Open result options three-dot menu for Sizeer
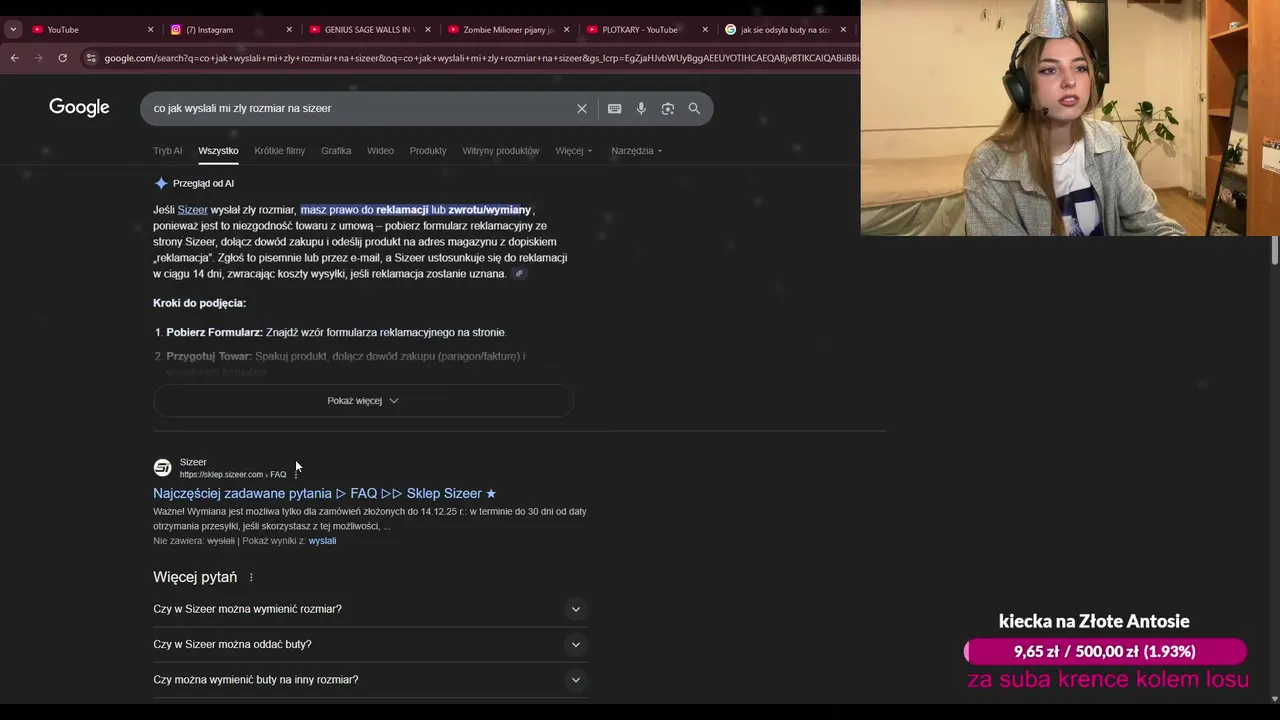 pyautogui.click(x=297, y=474)
